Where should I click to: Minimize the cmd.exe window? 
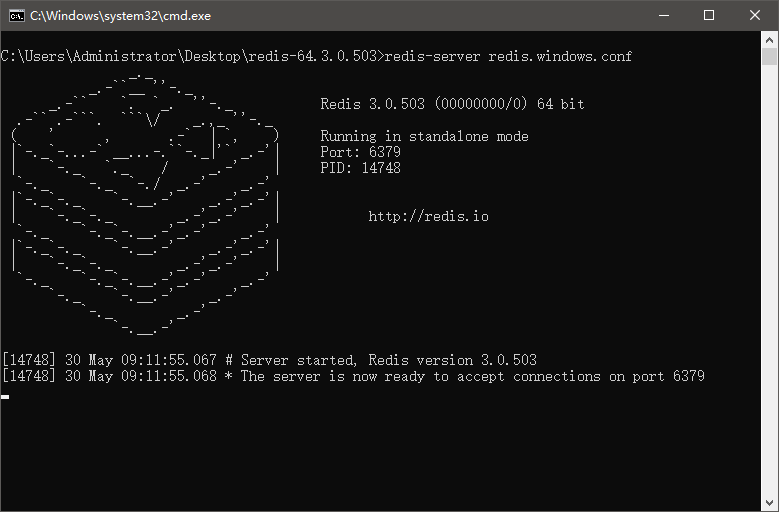(663, 15)
